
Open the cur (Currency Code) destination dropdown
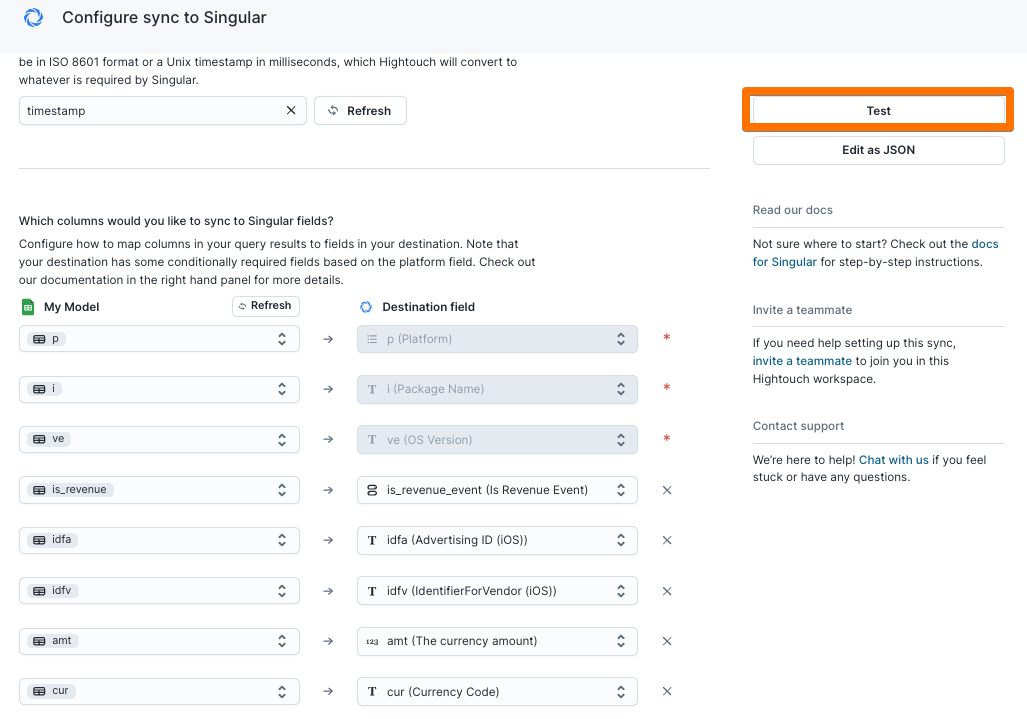coord(497,691)
